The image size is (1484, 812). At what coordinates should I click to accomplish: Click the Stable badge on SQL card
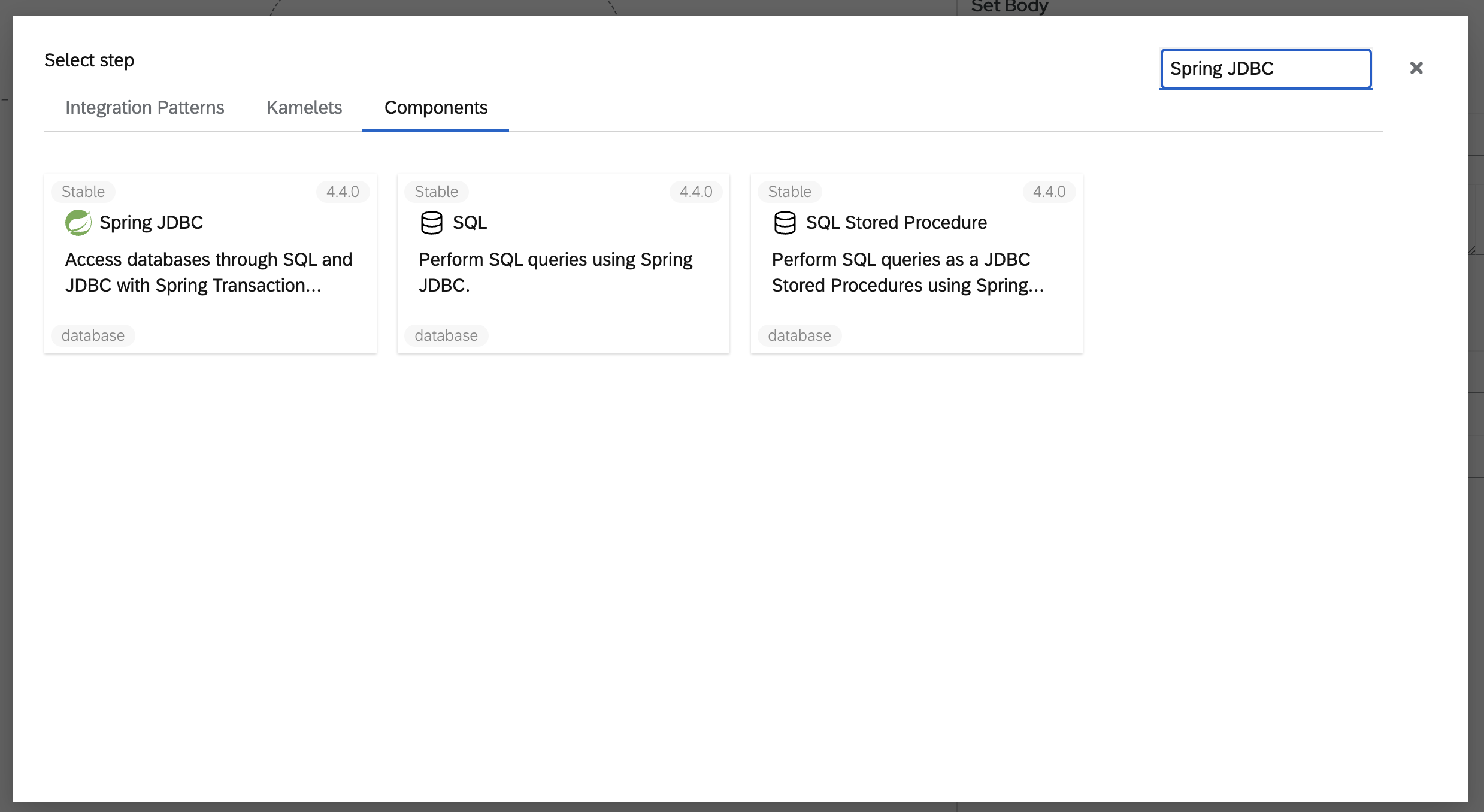point(437,192)
